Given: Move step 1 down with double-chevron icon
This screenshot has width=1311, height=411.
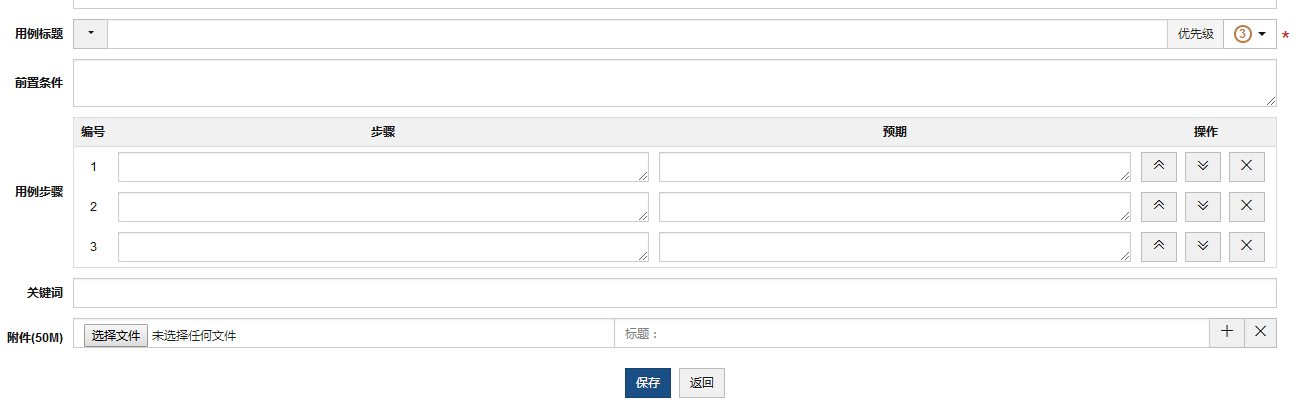Looking at the screenshot, I should 1202,167.
